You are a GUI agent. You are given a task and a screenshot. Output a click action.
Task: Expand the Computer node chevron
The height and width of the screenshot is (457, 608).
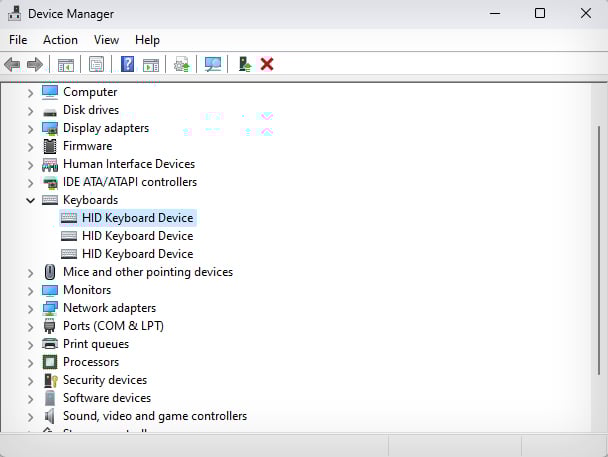(x=31, y=93)
